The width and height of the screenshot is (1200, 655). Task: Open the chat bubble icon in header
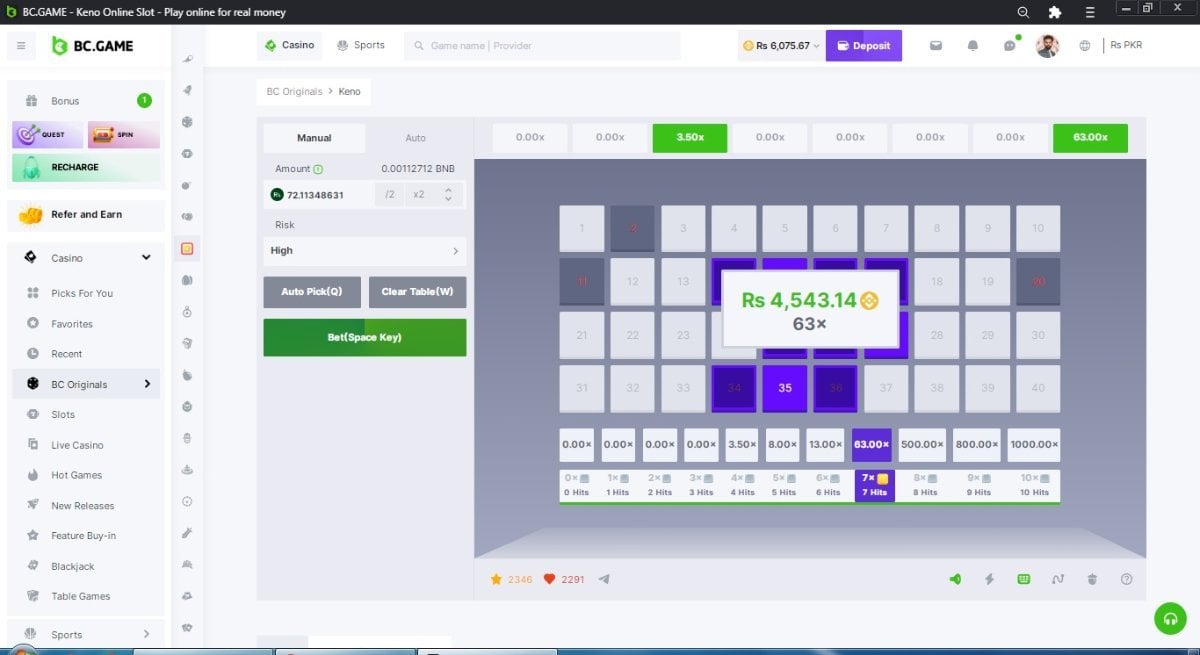[x=1009, y=46]
